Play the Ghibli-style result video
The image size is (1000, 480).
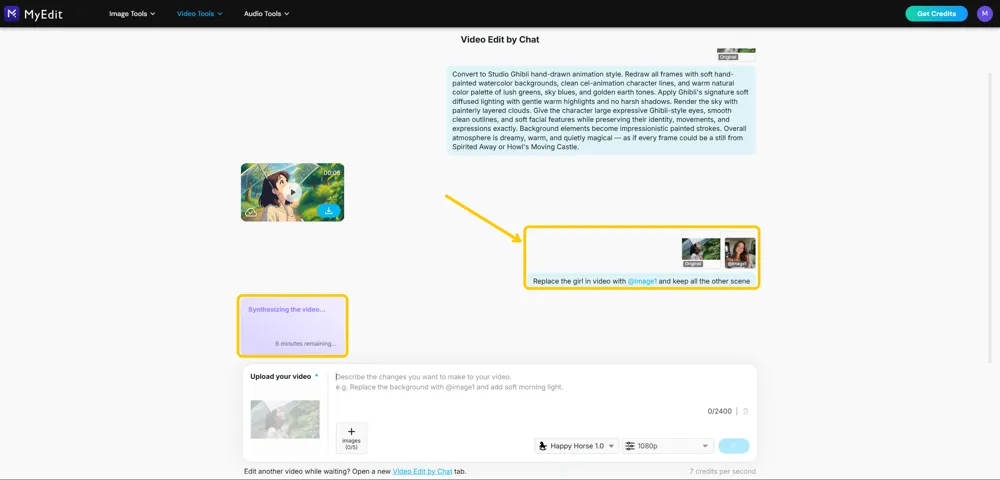[292, 192]
